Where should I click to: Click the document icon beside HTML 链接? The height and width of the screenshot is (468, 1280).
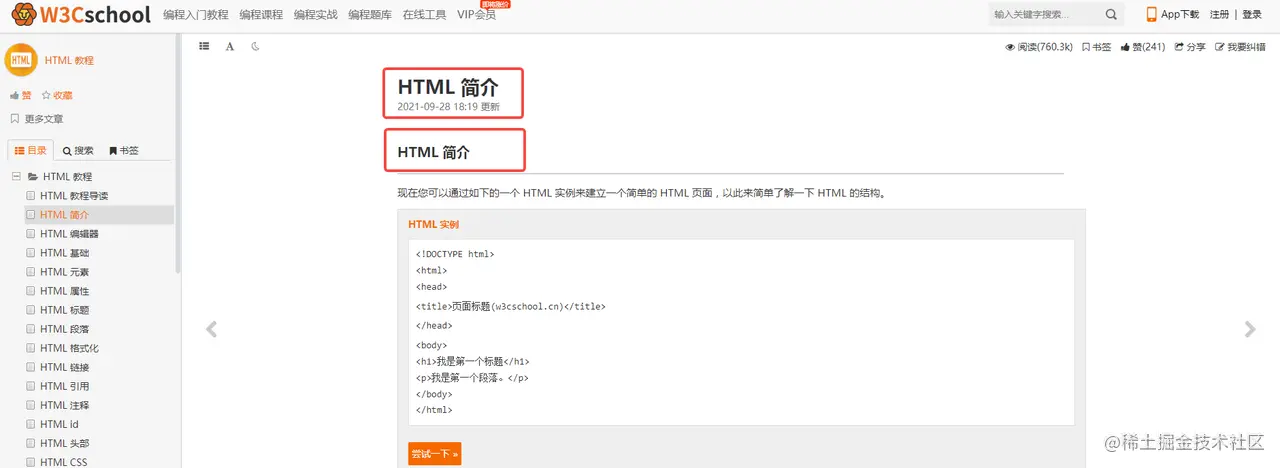tap(30, 367)
